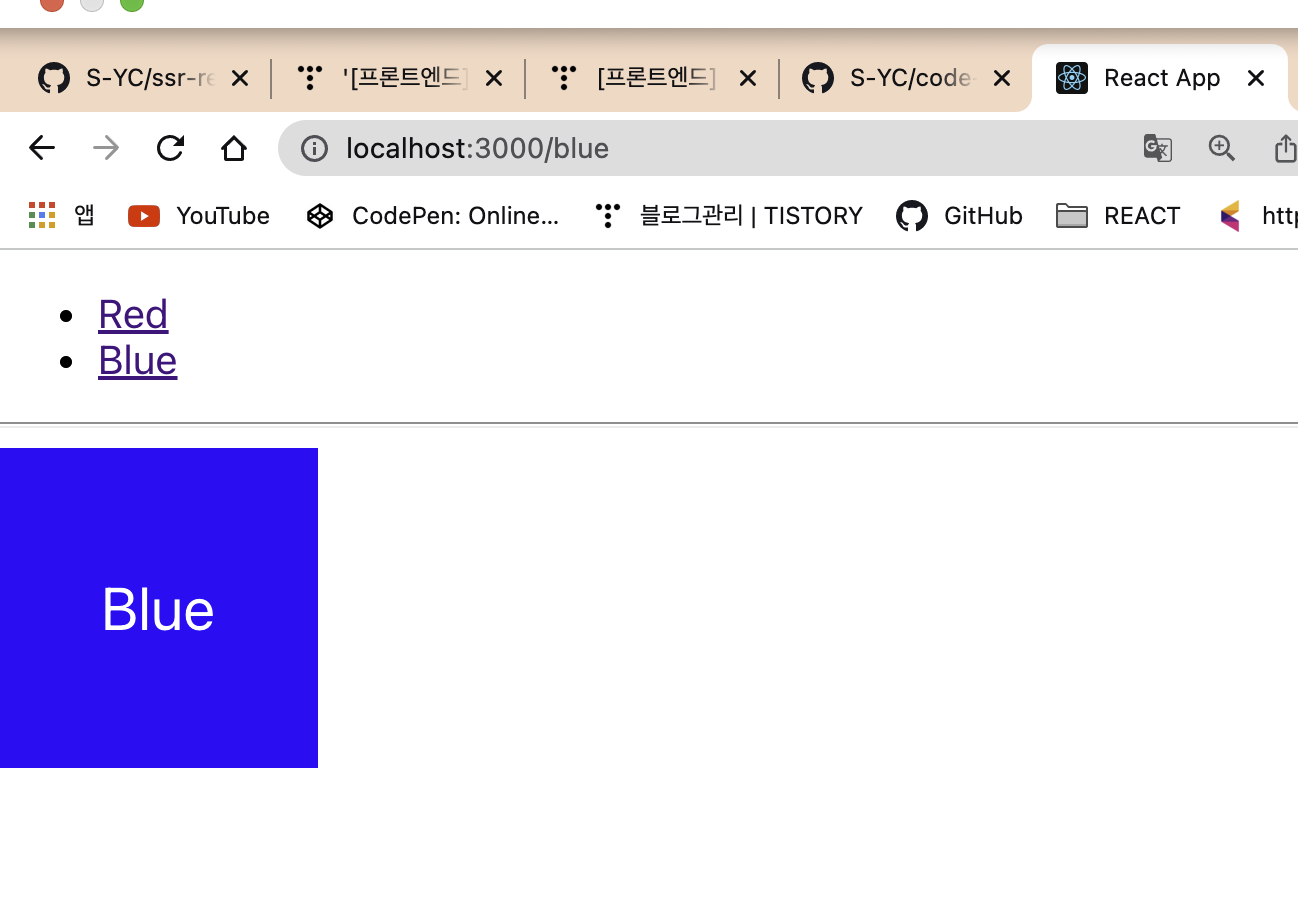Image resolution: width=1298 pixels, height=914 pixels.
Task: Close the S-YC/code tab
Action: click(x=1002, y=78)
